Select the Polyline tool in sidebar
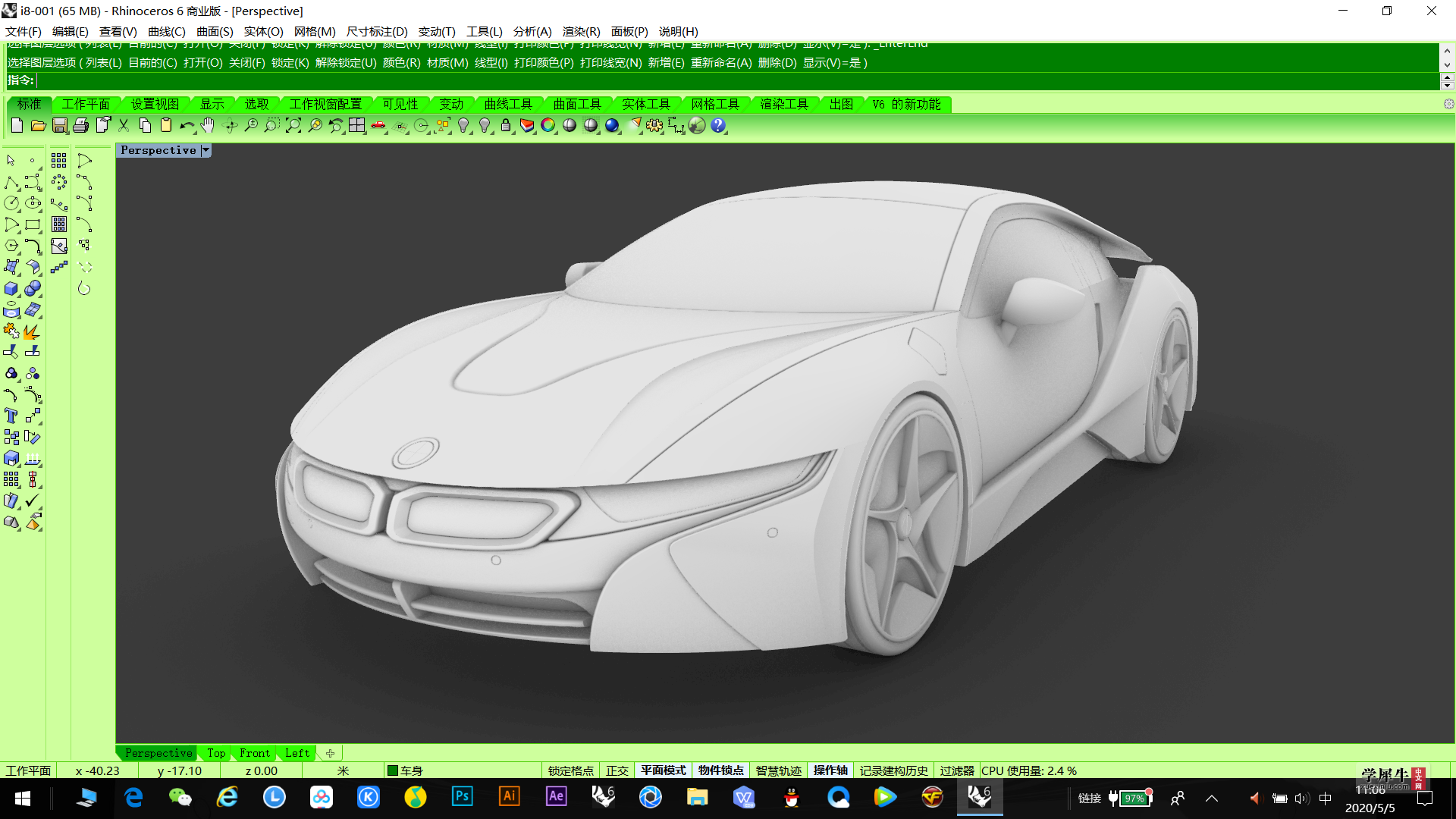Screen dimensions: 1456x819 coord(11,183)
